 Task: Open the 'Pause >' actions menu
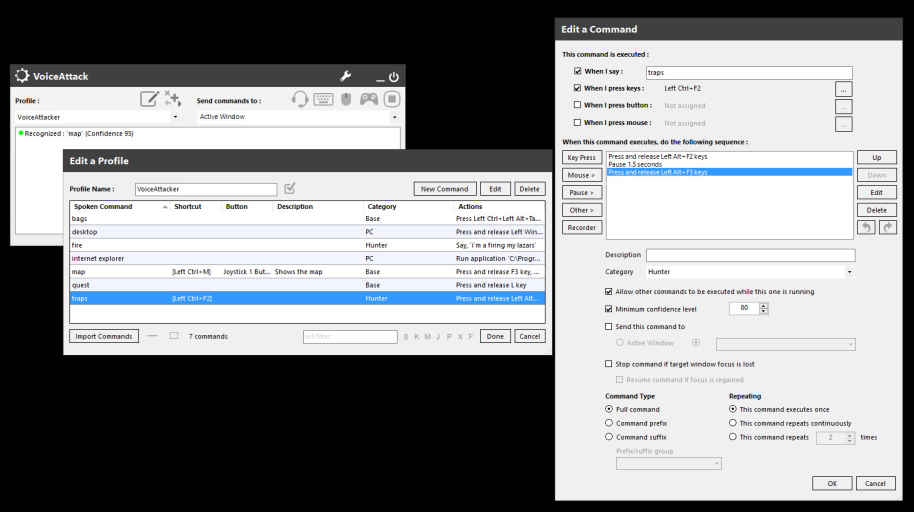pos(582,192)
